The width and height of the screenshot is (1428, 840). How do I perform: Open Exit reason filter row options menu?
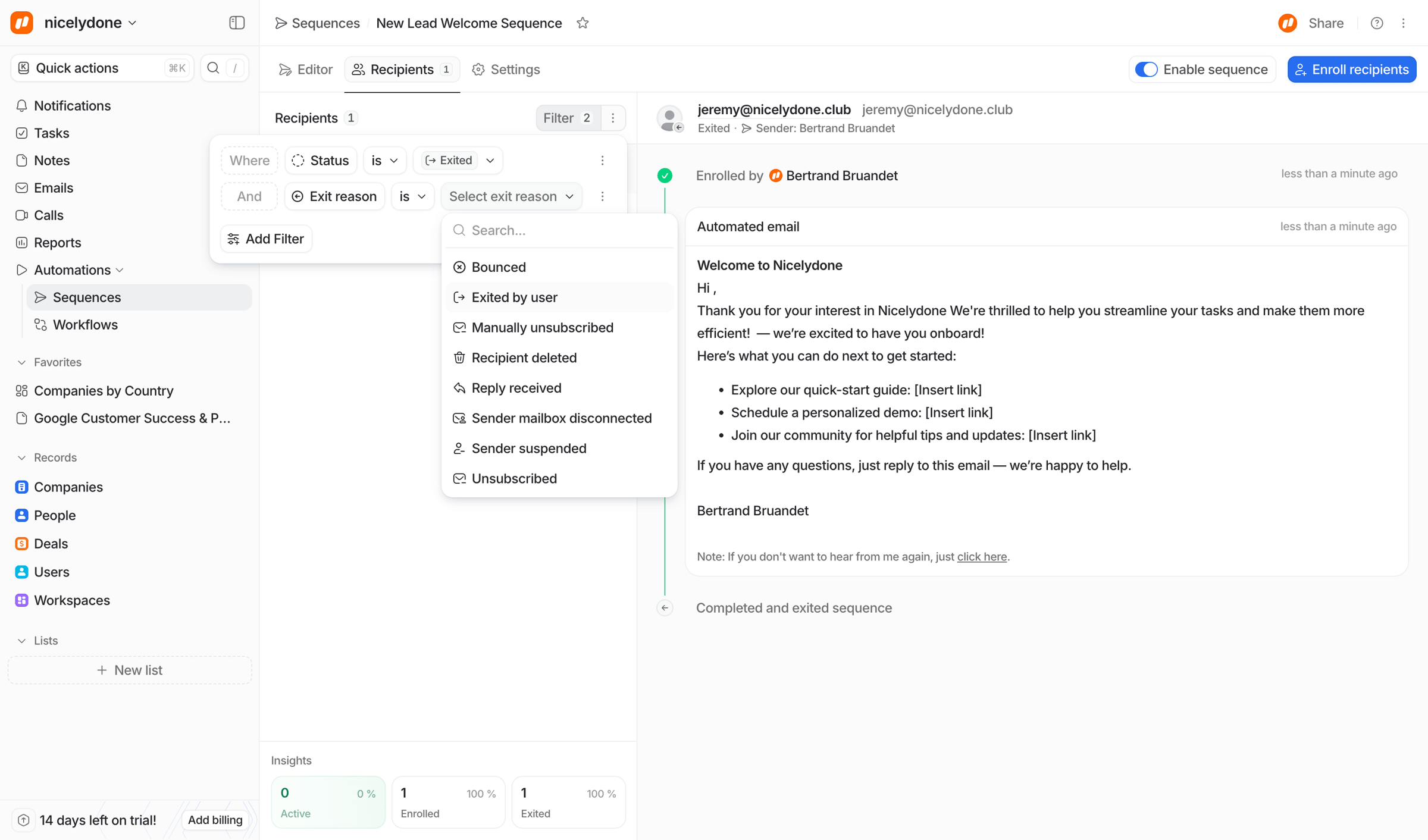click(x=602, y=196)
